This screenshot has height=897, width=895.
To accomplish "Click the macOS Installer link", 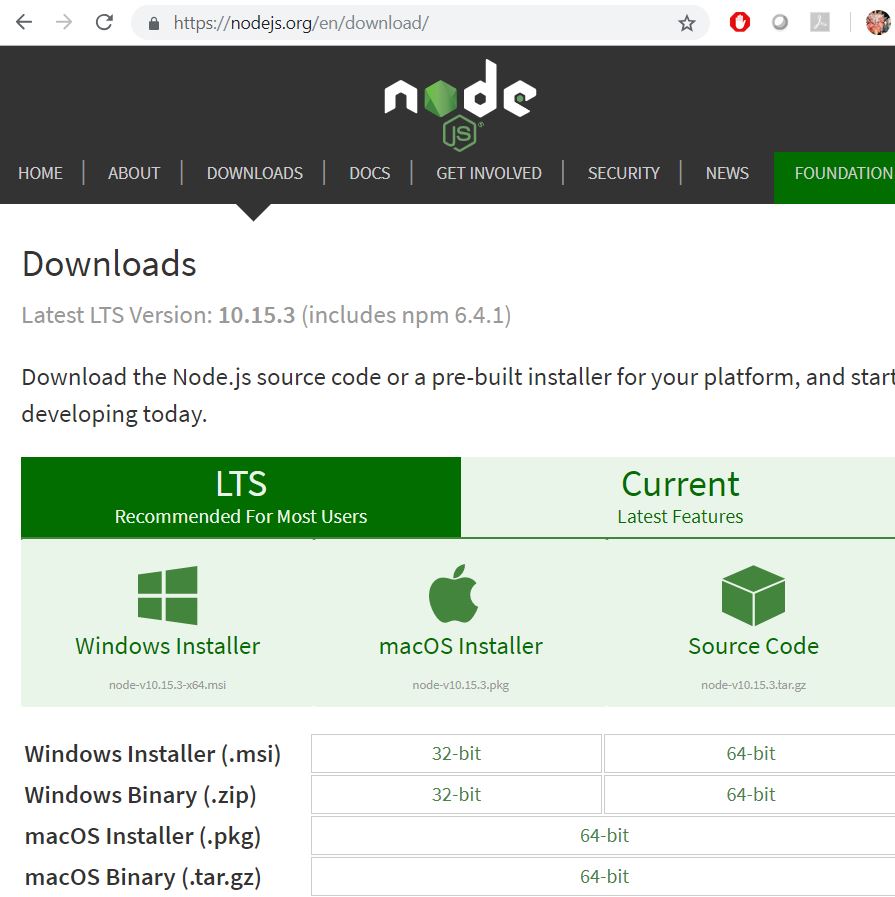I will tap(460, 646).
